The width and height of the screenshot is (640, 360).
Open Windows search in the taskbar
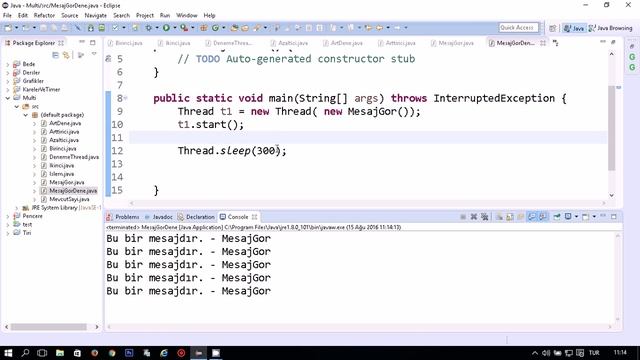pyautogui.click(x=25, y=353)
